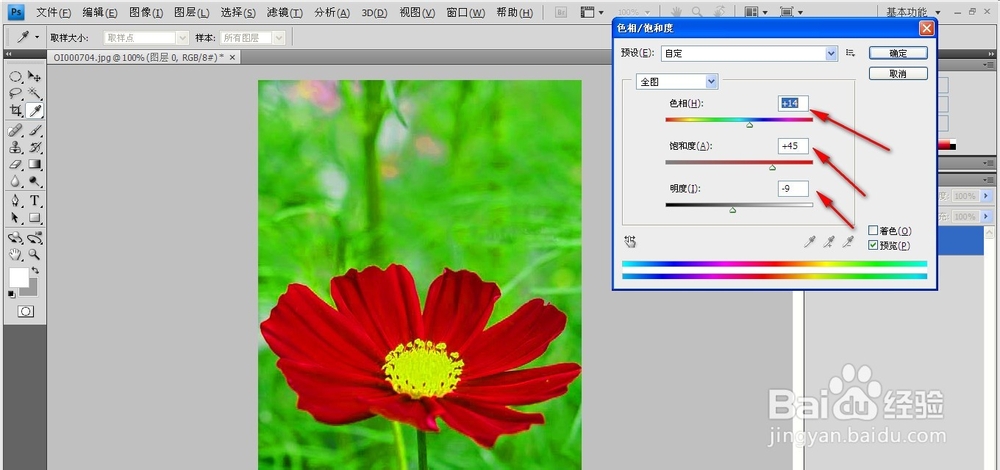Click the 明度 value field -9

[793, 189]
